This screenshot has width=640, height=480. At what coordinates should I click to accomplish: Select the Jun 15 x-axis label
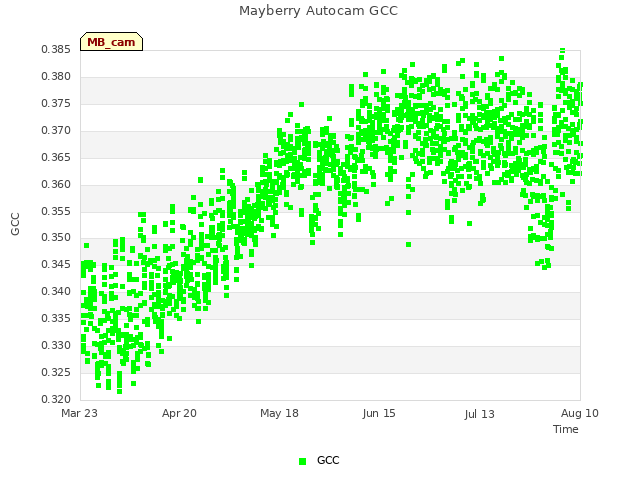click(x=379, y=413)
